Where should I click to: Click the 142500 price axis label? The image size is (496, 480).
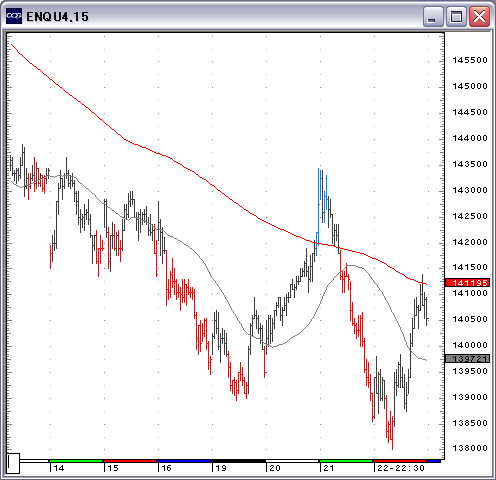click(470, 216)
